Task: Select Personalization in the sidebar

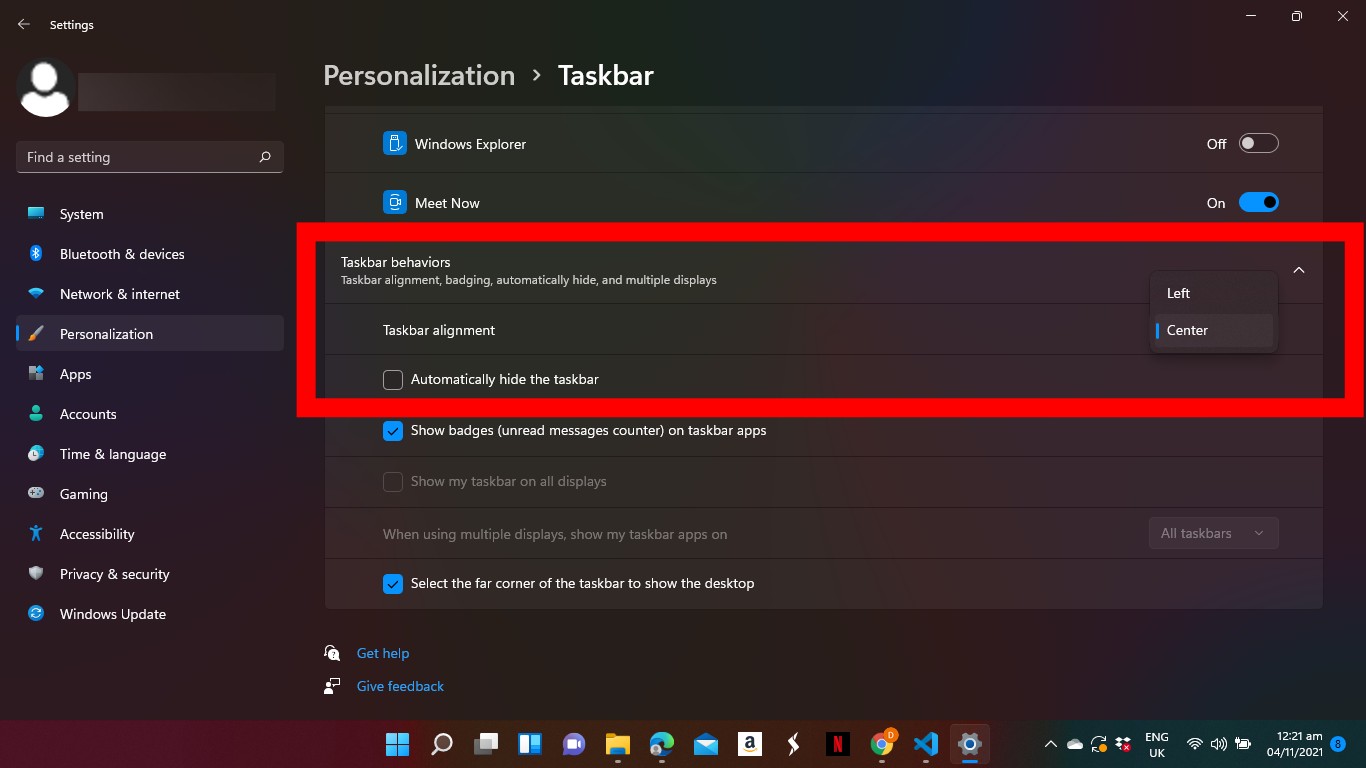Action: [150, 334]
